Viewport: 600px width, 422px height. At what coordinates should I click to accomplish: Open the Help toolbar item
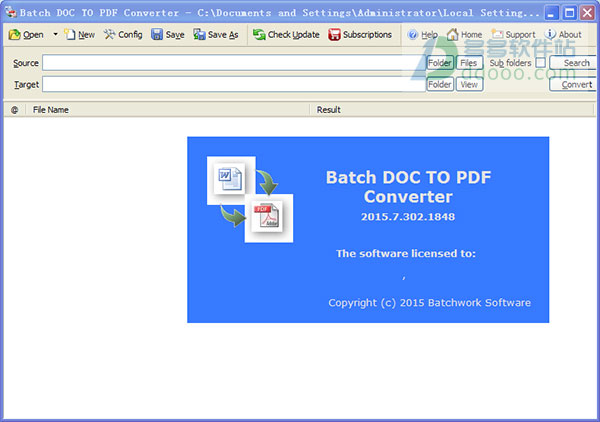(x=422, y=34)
